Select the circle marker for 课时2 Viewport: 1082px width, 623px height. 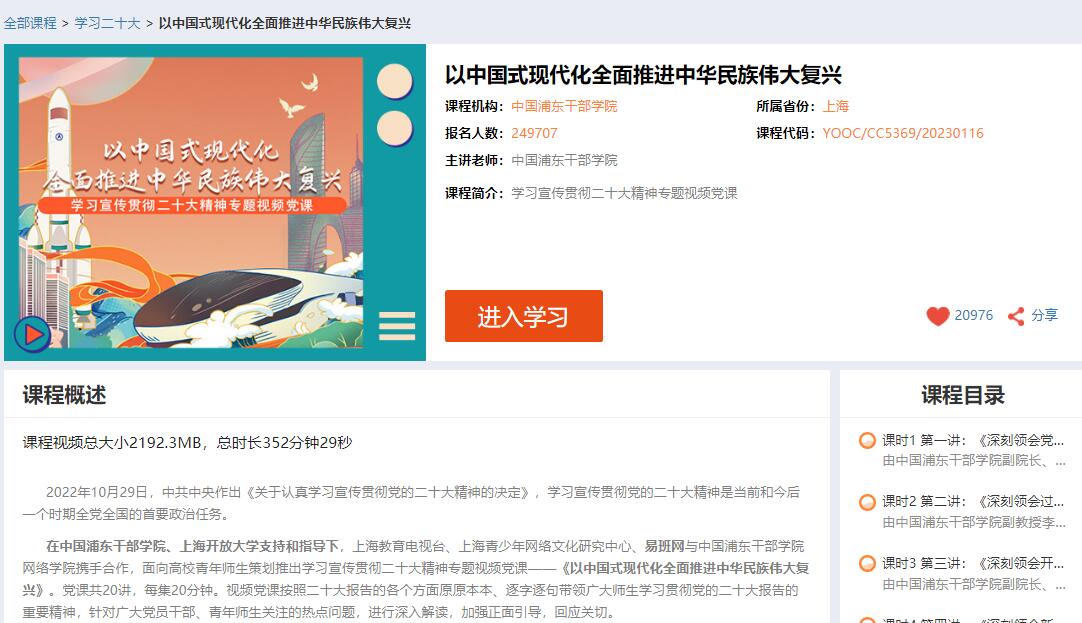click(x=867, y=502)
